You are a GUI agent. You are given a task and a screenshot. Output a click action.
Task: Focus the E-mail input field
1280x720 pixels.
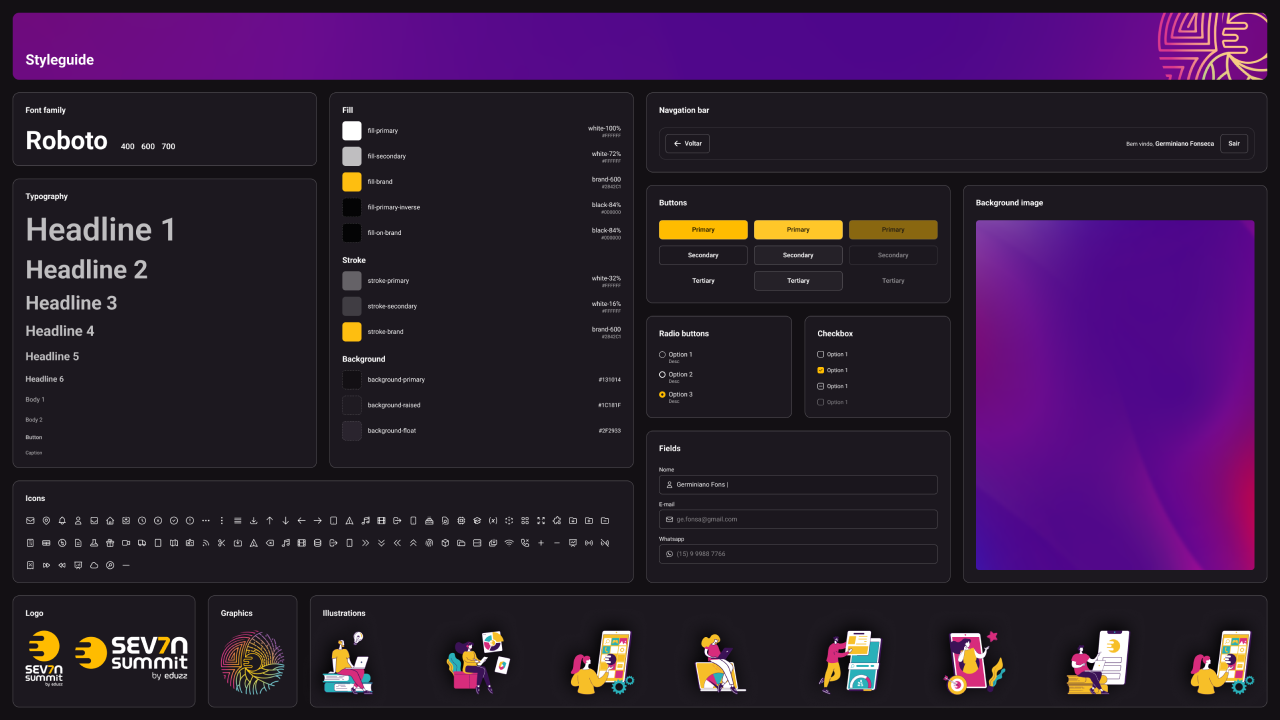(798, 519)
